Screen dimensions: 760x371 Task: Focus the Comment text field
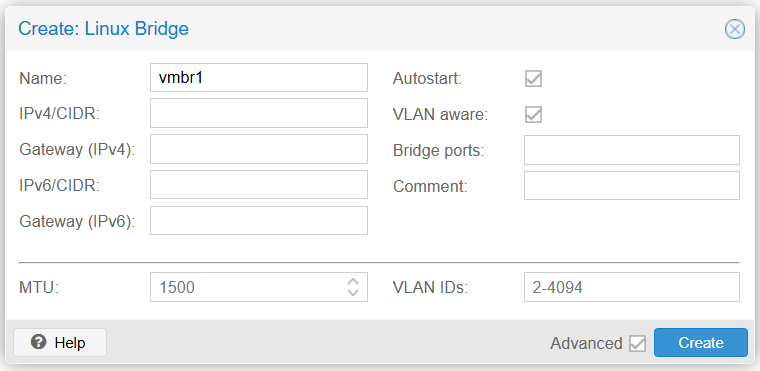pos(632,185)
